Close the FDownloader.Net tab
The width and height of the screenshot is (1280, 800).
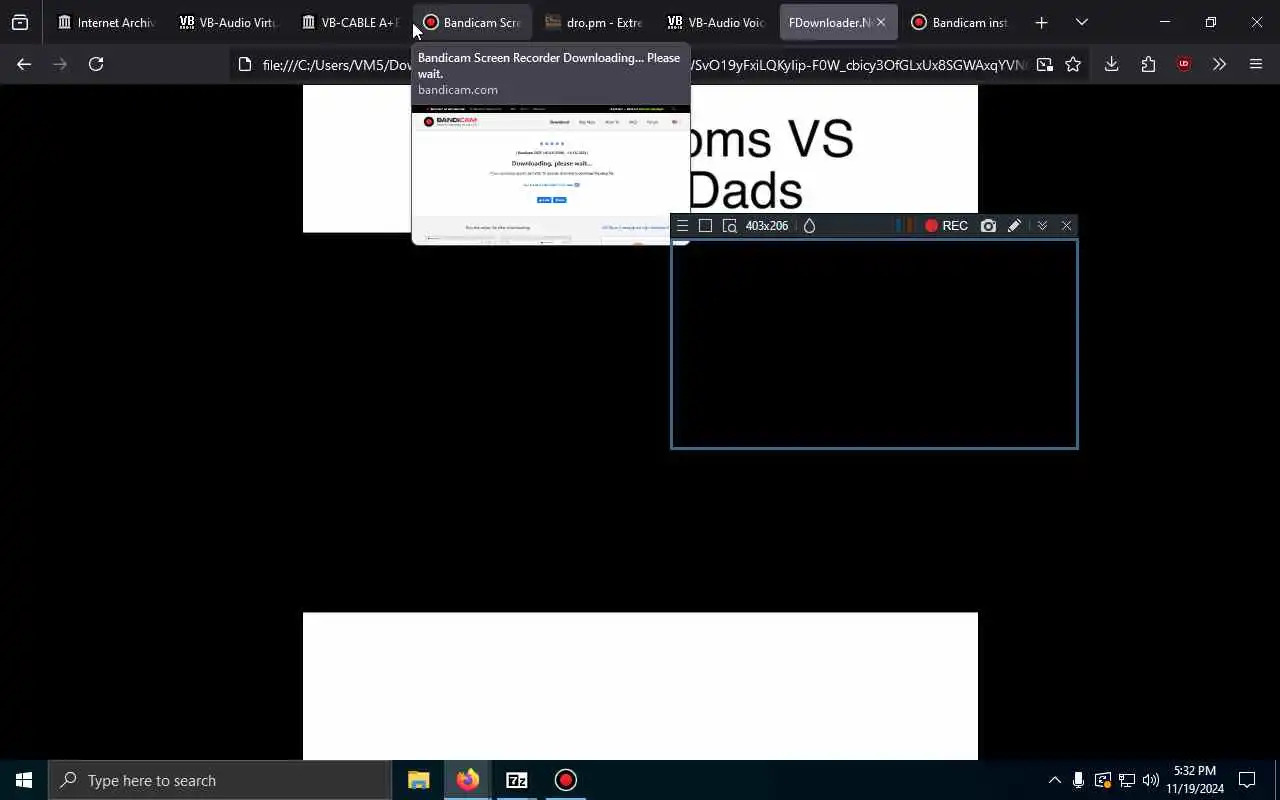click(x=881, y=22)
